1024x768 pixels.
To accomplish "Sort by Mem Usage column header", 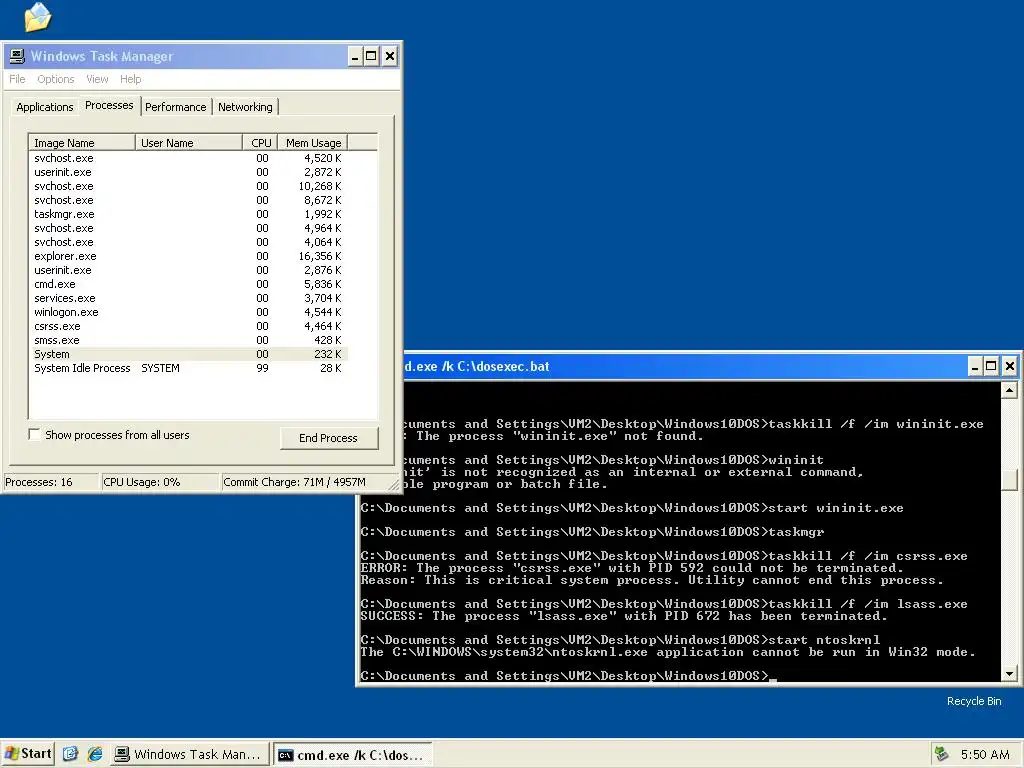I will coord(313,143).
